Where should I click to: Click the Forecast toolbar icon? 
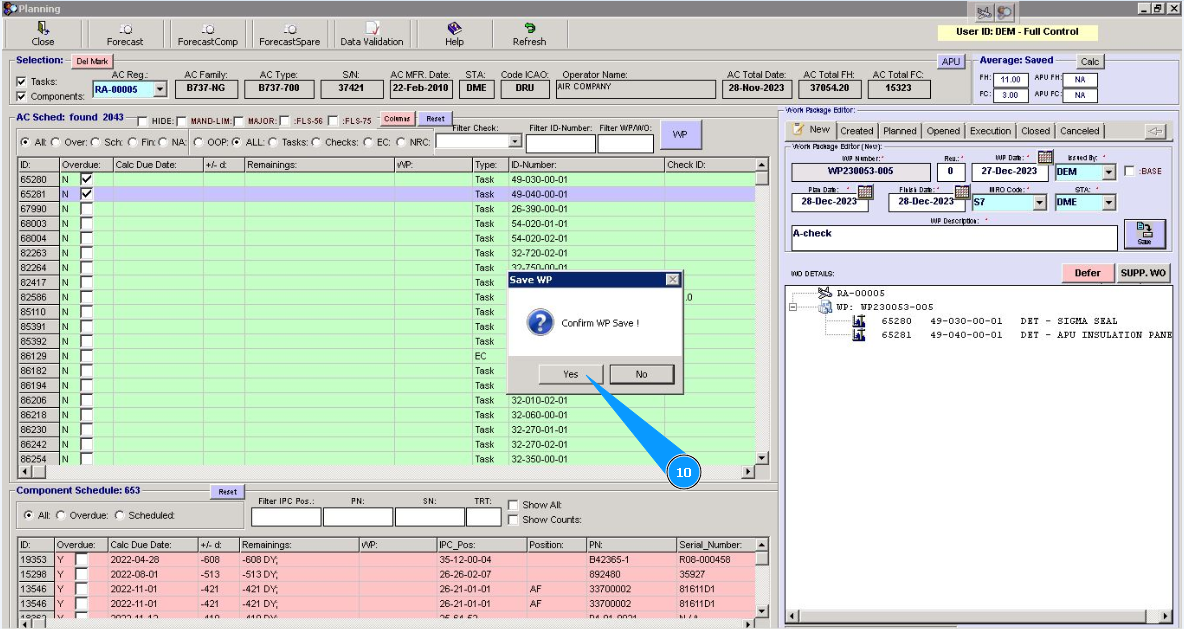click(x=125, y=30)
